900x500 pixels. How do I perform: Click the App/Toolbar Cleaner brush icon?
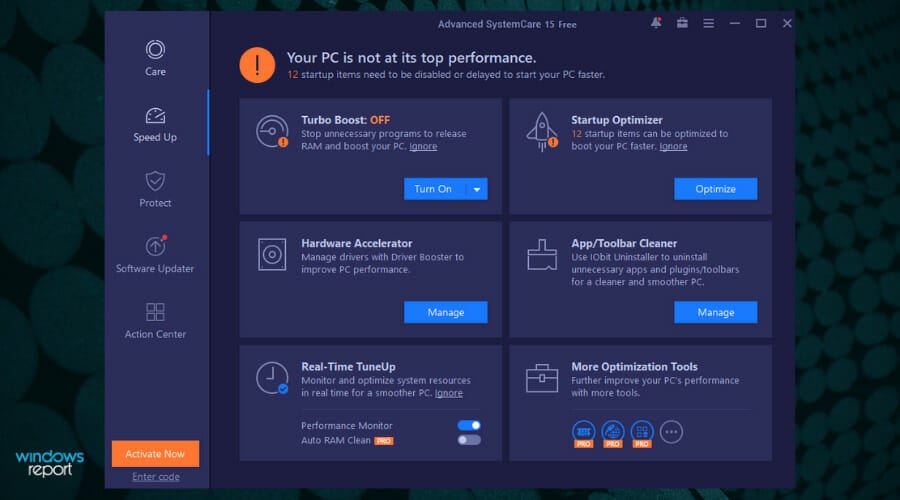[542, 254]
